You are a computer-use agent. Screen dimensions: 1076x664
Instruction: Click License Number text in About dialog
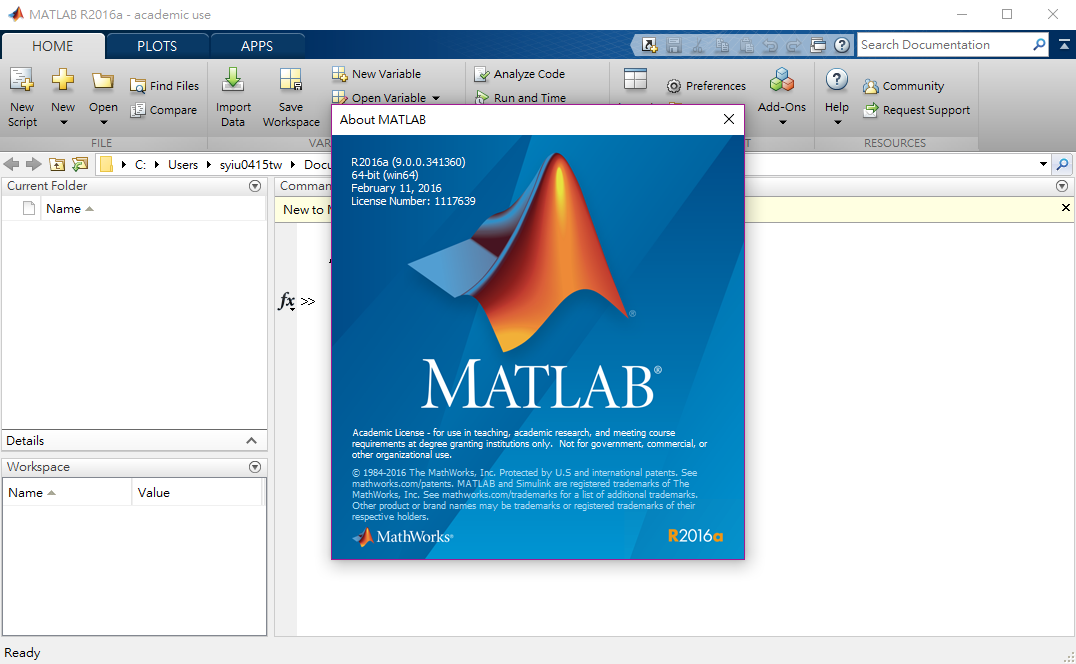pos(413,201)
